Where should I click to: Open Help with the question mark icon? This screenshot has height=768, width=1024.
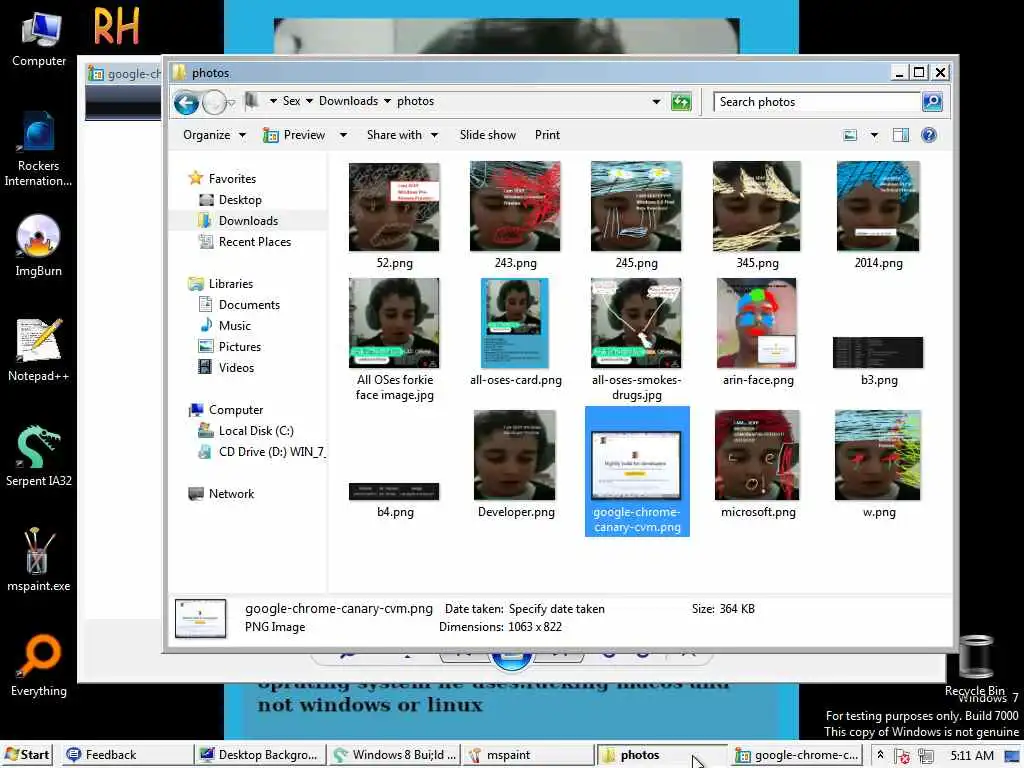pos(929,135)
